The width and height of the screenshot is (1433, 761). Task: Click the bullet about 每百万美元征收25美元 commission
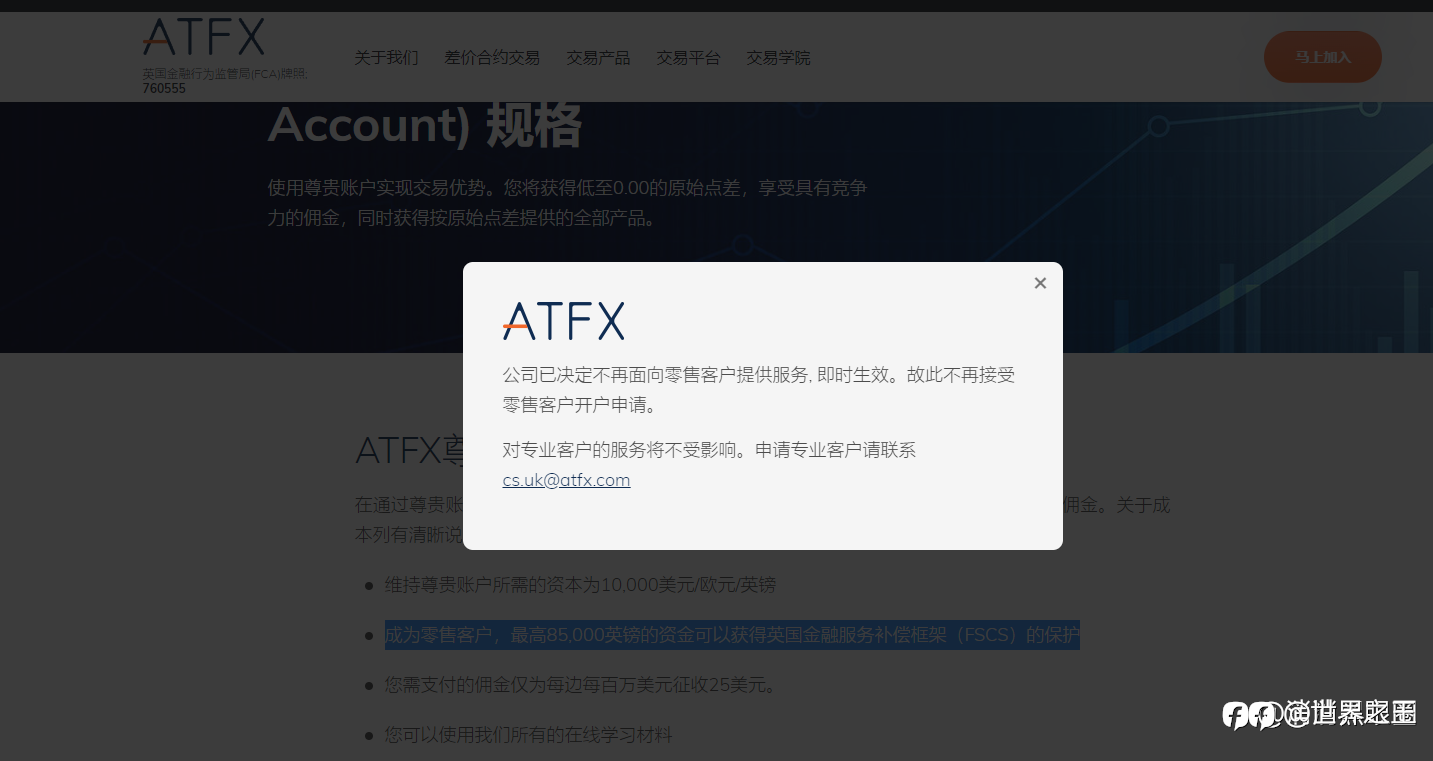[581, 685]
